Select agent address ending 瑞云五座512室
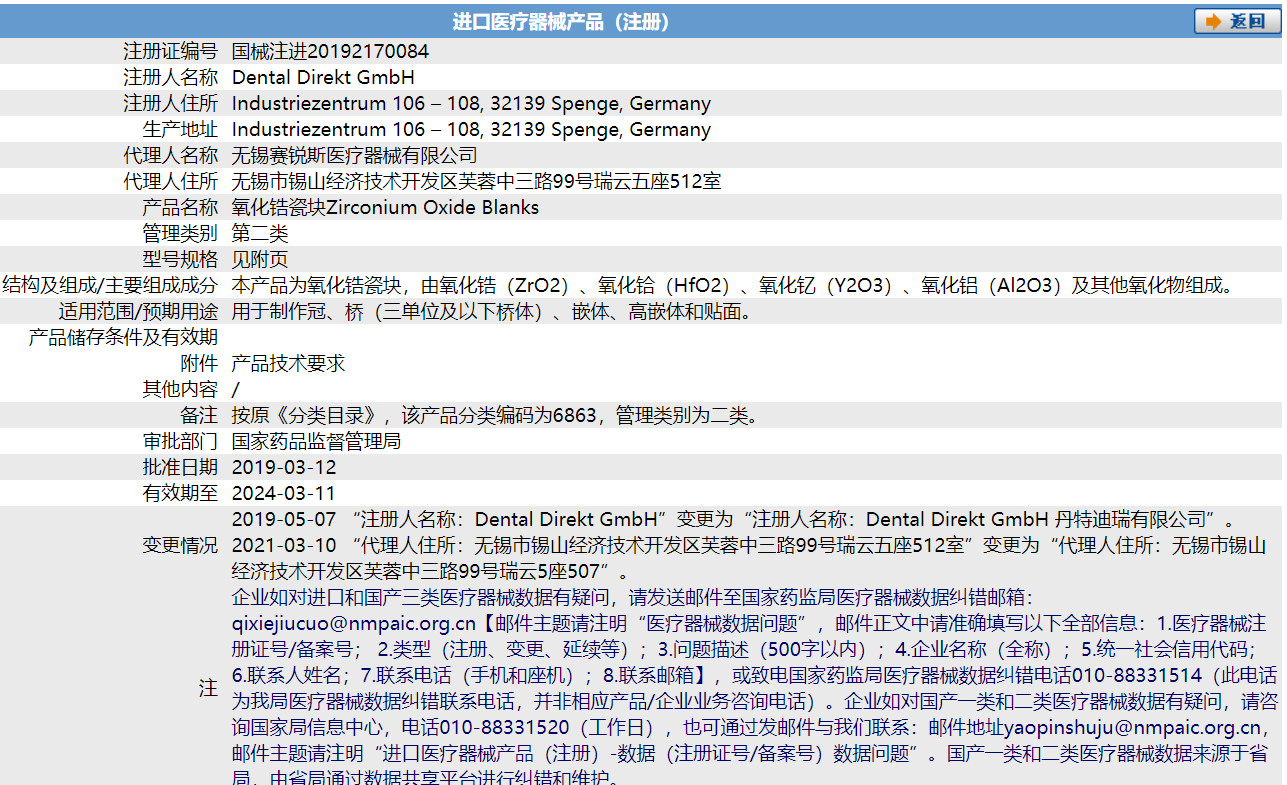The image size is (1287, 785). [x=476, y=181]
